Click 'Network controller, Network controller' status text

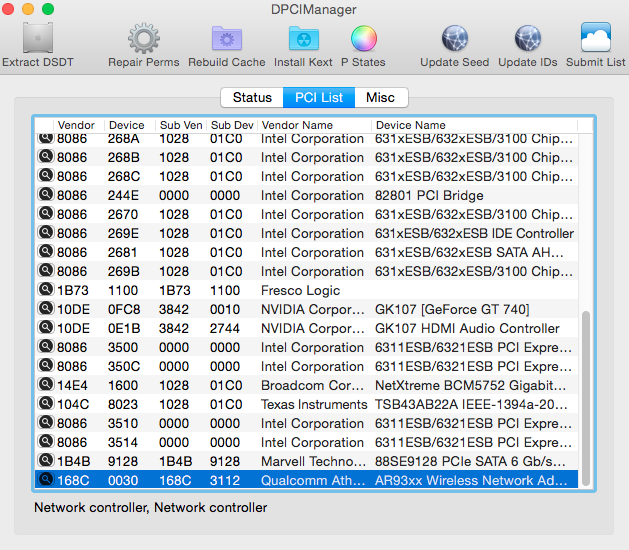tap(150, 507)
